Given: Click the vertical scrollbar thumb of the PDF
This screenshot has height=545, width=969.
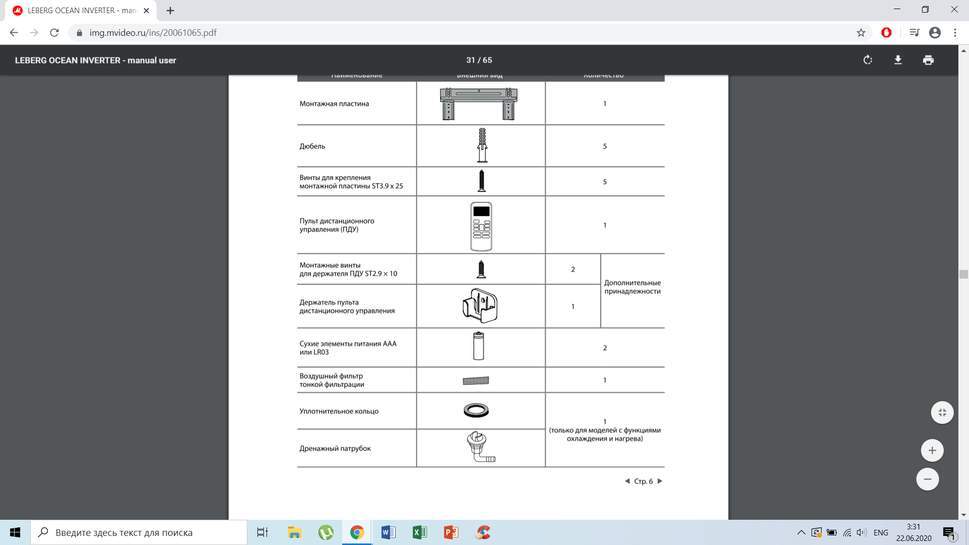Looking at the screenshot, I should [963, 274].
